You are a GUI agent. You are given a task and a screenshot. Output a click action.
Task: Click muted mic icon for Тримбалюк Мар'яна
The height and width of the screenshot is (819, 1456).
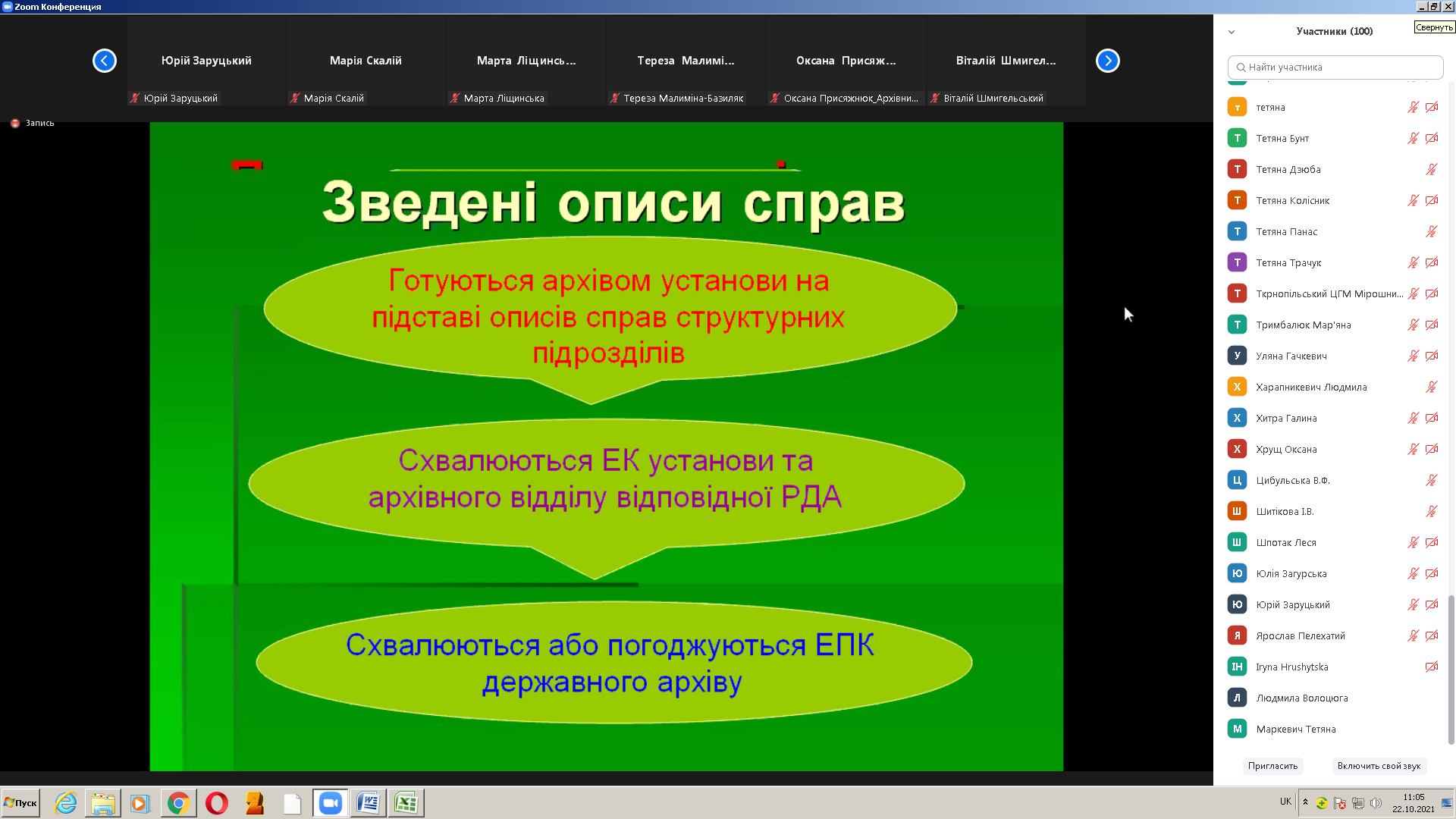[1413, 325]
